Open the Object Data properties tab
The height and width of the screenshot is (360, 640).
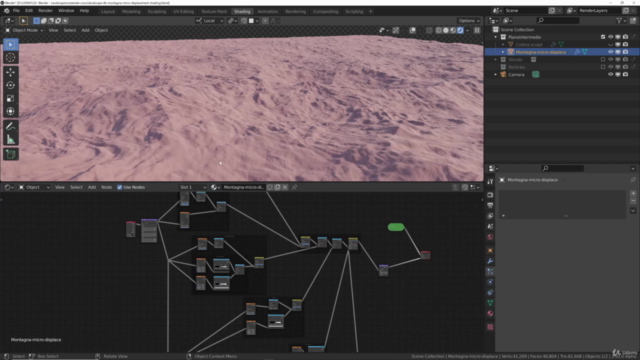[490, 303]
